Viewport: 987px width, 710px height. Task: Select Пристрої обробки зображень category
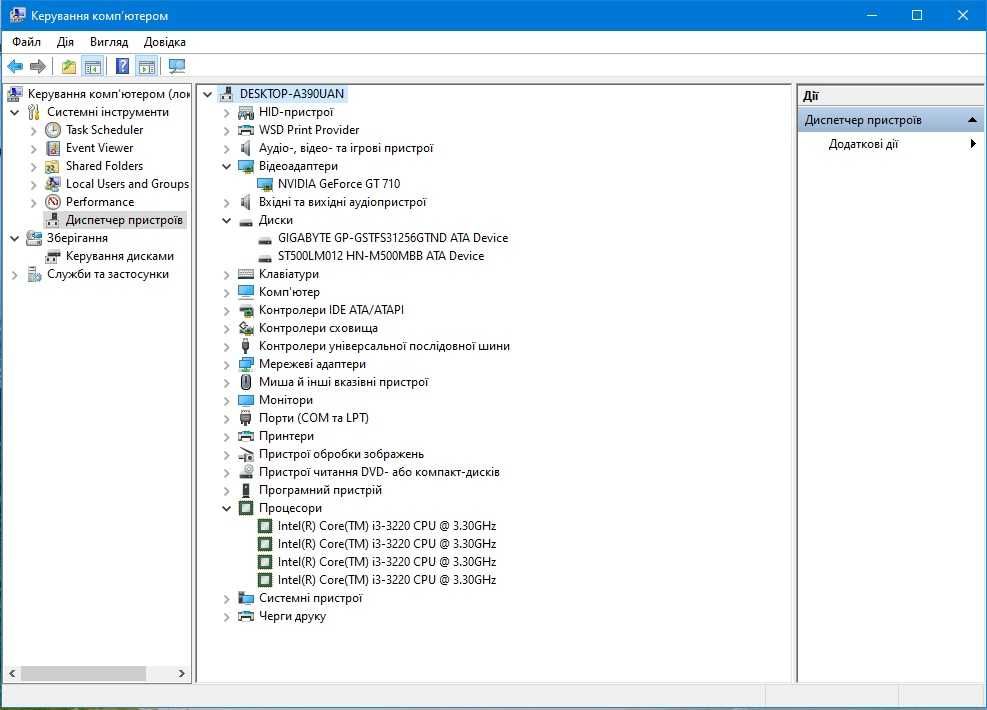tap(341, 454)
